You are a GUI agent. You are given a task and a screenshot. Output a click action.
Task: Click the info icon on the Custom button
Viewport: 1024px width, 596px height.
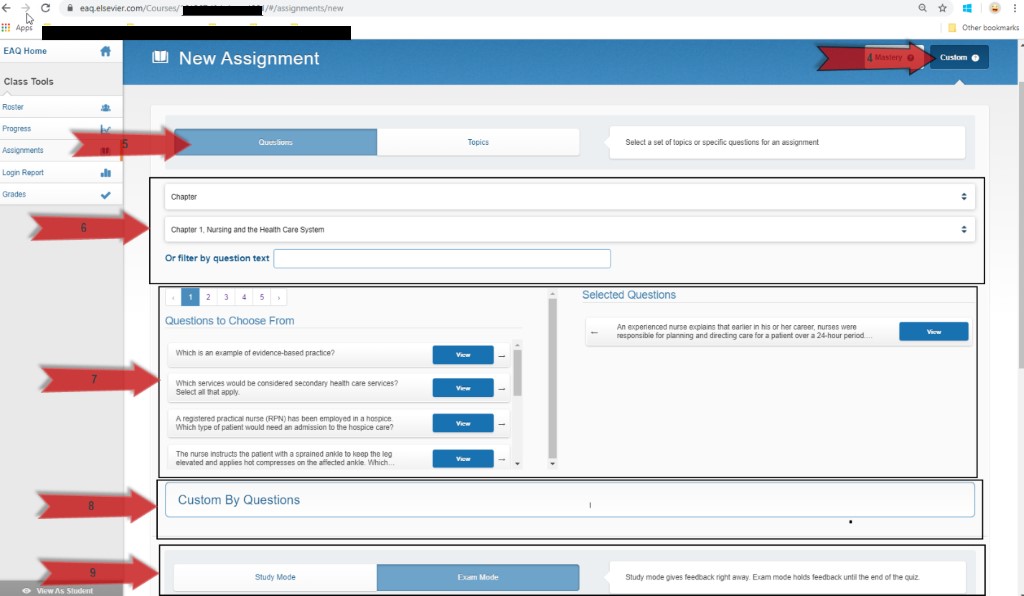[975, 57]
